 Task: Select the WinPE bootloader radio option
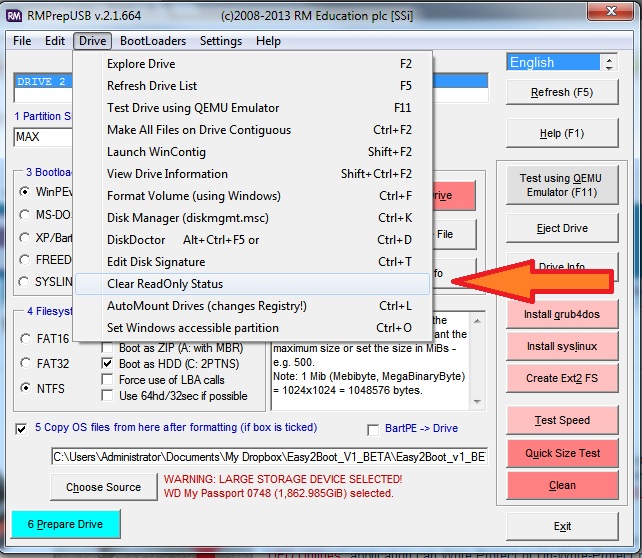tap(25, 192)
